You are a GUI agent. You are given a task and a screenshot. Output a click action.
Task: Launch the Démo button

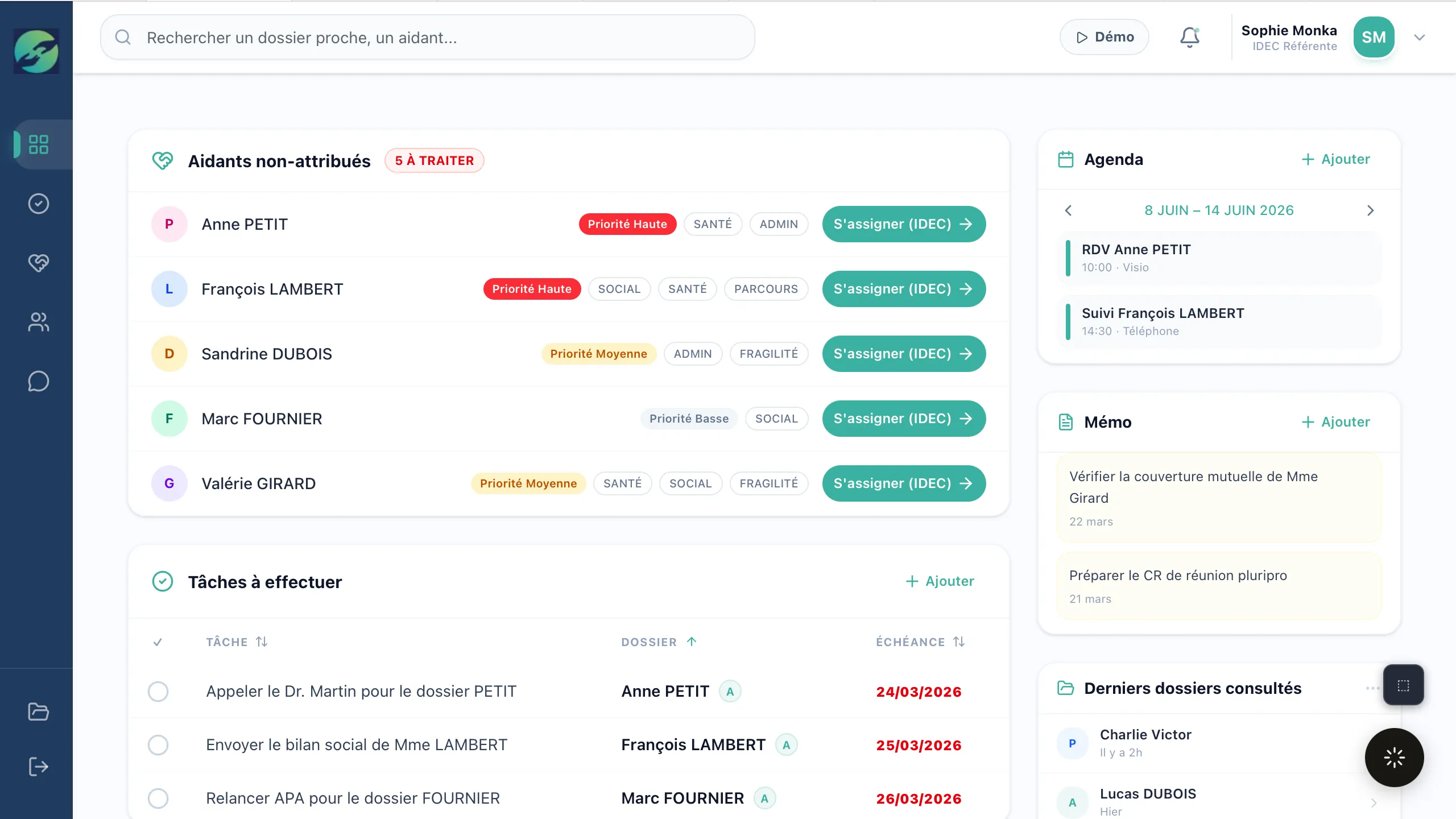pos(1104,38)
